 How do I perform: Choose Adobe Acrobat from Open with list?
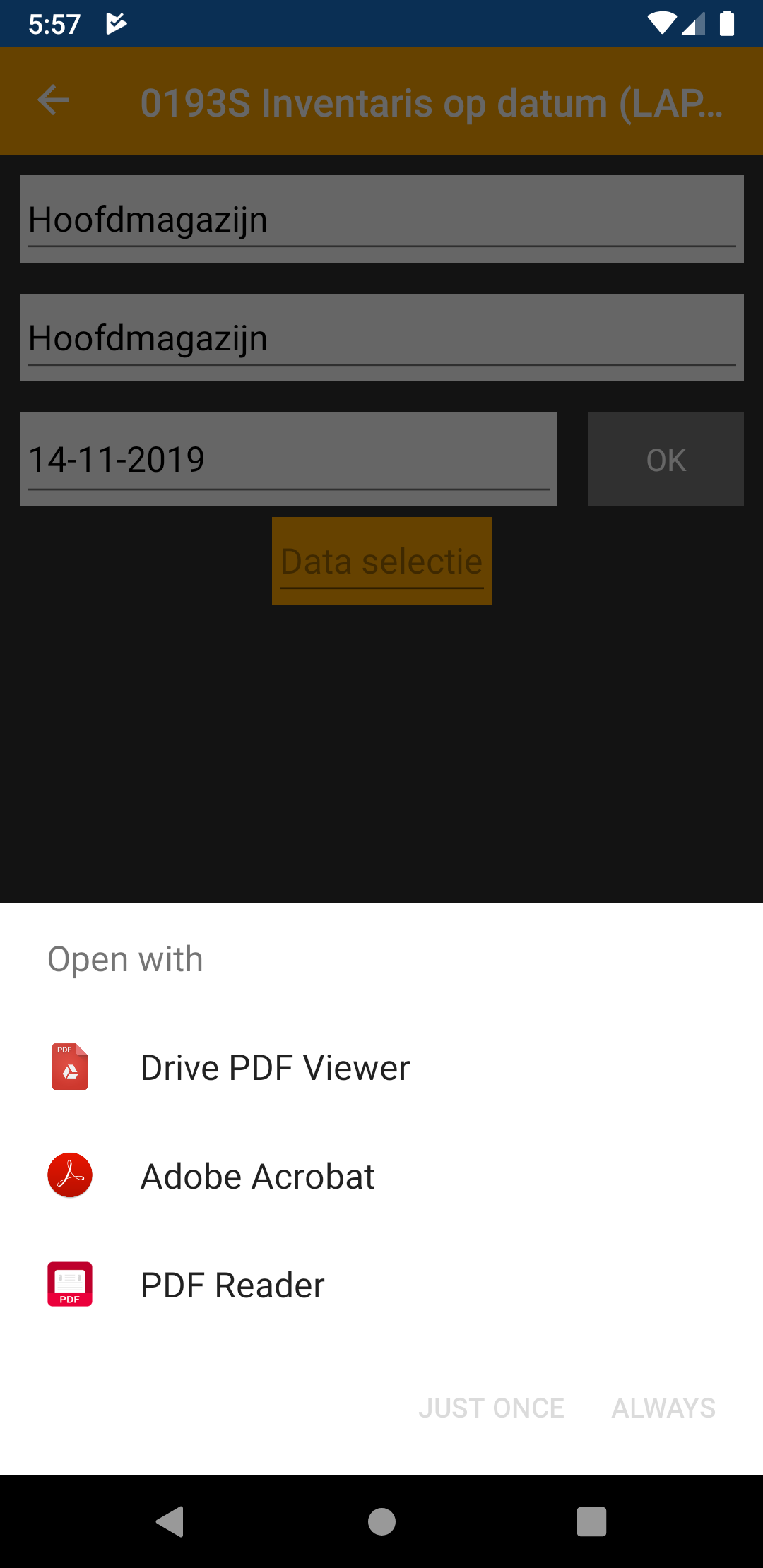[381, 1176]
